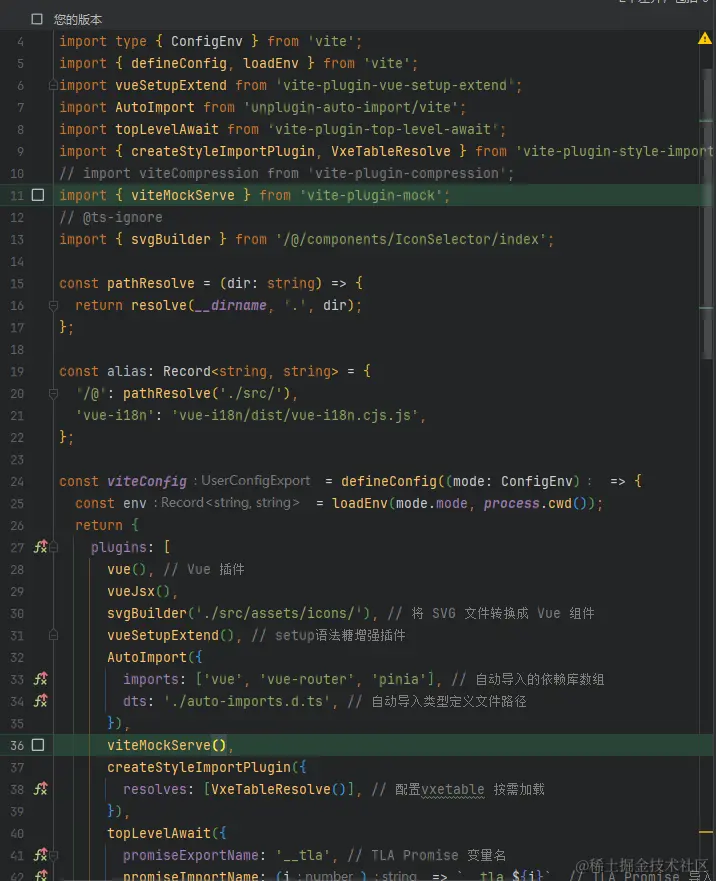Click './auto-imports.d.ts' string on line 34
The width and height of the screenshot is (716, 881).
click(x=247, y=701)
